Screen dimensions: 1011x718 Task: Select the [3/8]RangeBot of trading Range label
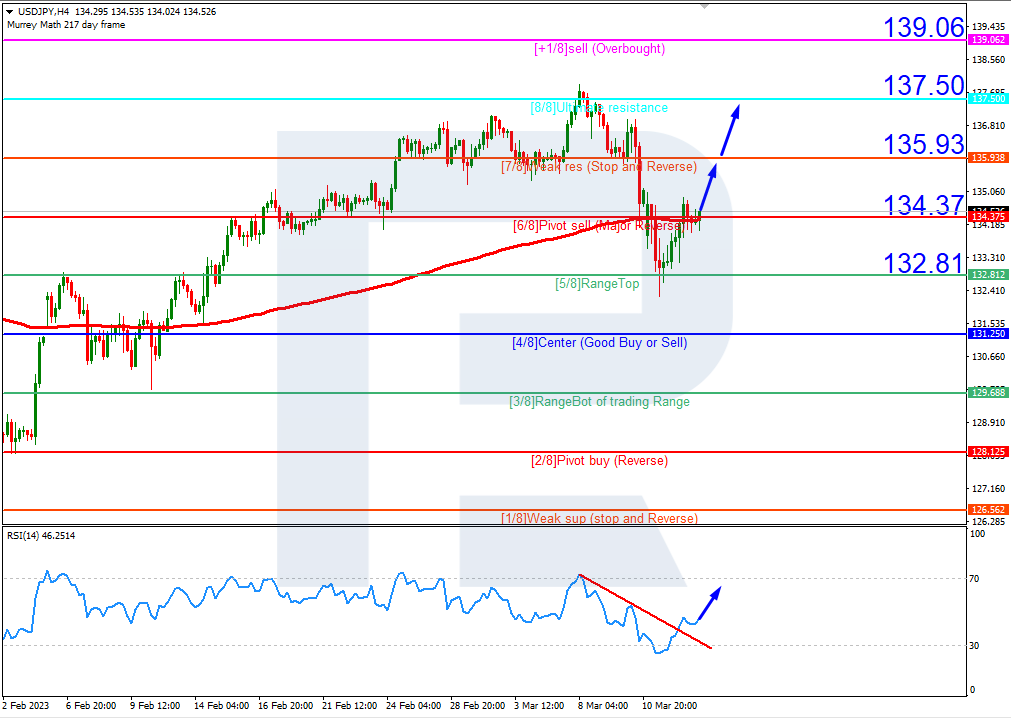598,402
